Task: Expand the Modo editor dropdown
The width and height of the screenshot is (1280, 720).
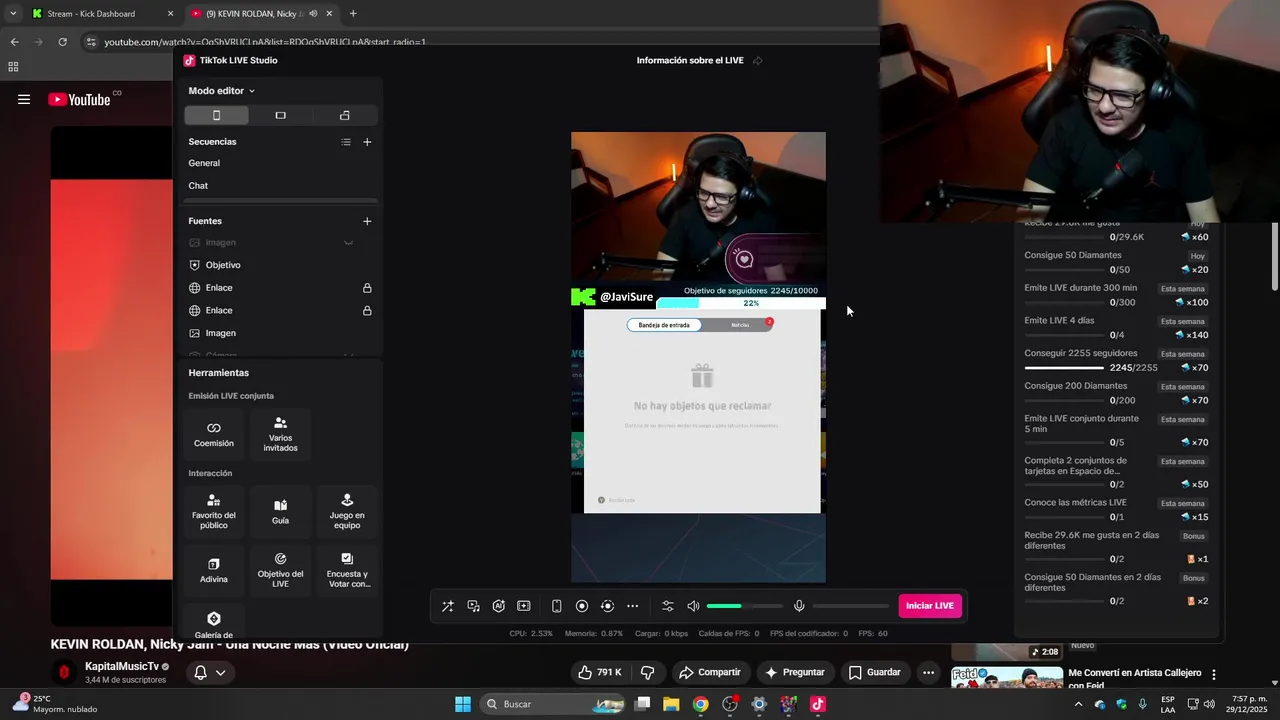Action: [221, 91]
